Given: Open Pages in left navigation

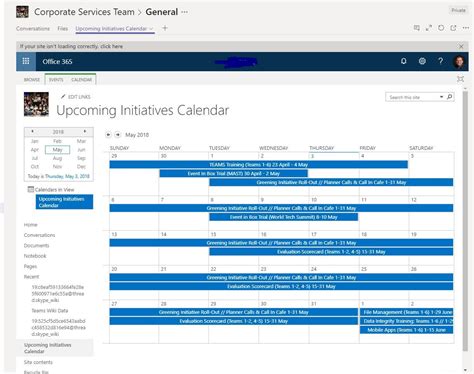Looking at the screenshot, I should (30, 266).
